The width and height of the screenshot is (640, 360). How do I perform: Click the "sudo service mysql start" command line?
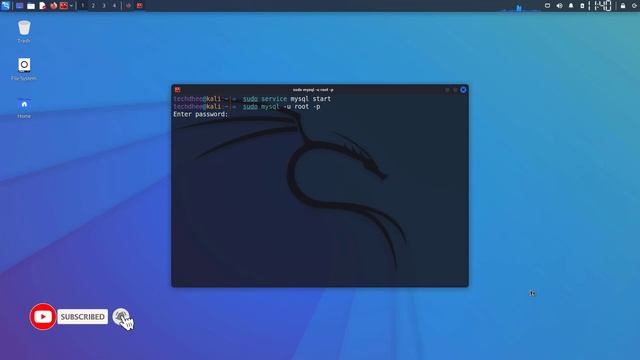(287, 99)
